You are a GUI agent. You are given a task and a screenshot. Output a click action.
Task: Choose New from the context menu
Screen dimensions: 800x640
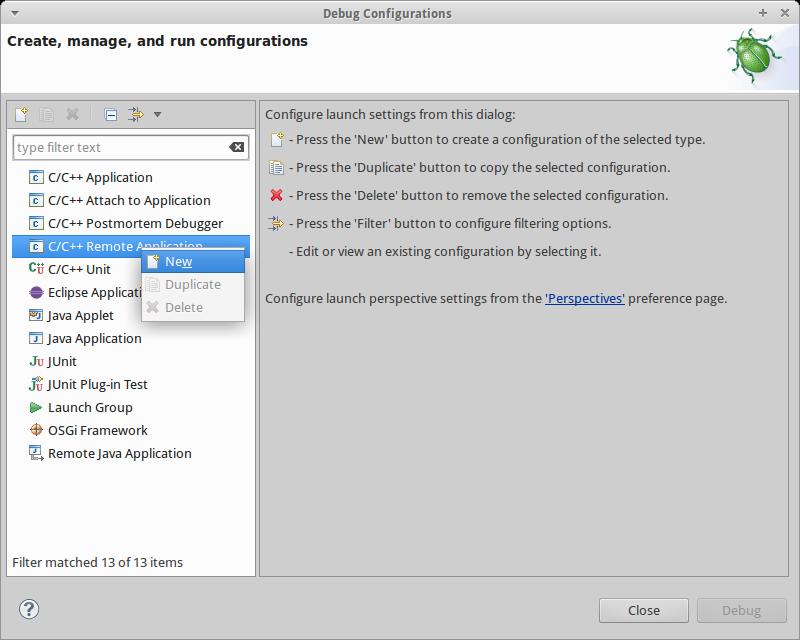click(x=193, y=262)
